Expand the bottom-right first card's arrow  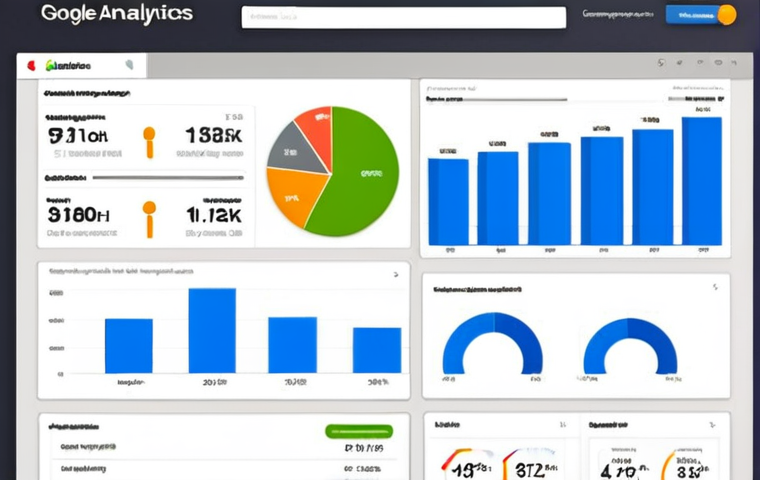click(x=563, y=425)
